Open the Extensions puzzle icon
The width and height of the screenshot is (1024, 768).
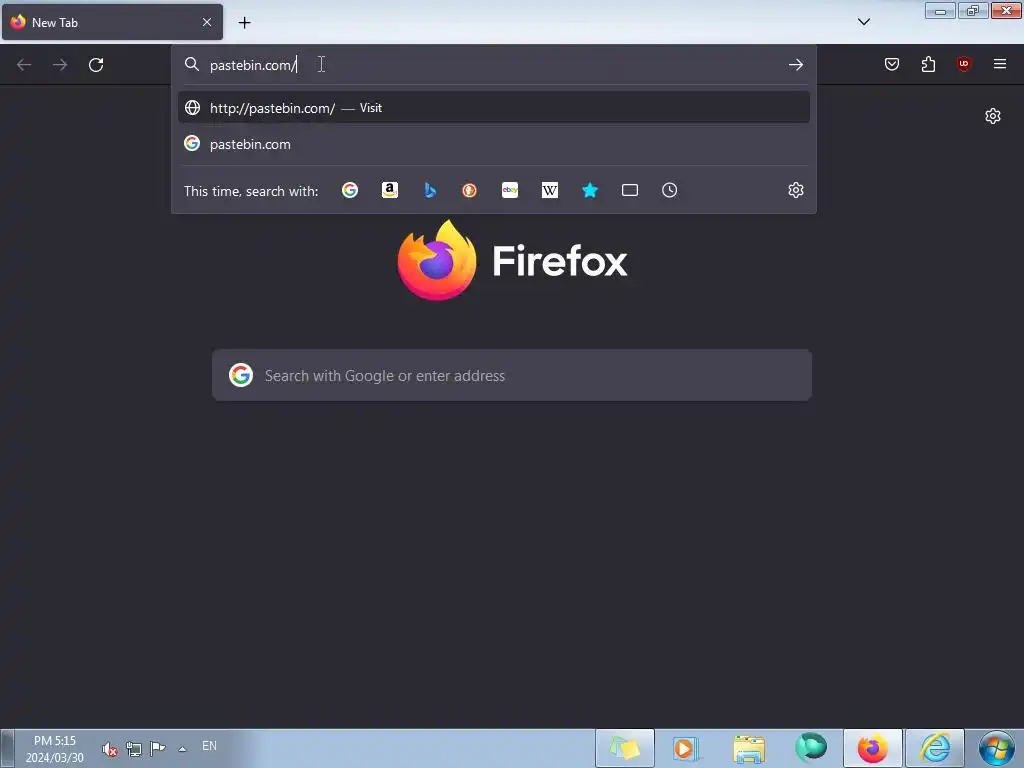(x=928, y=64)
